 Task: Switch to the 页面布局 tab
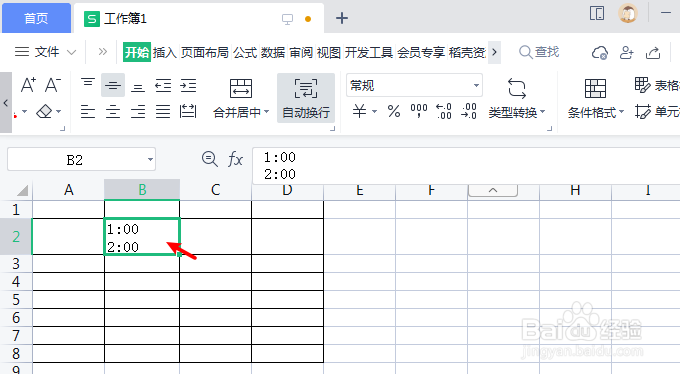coord(205,52)
